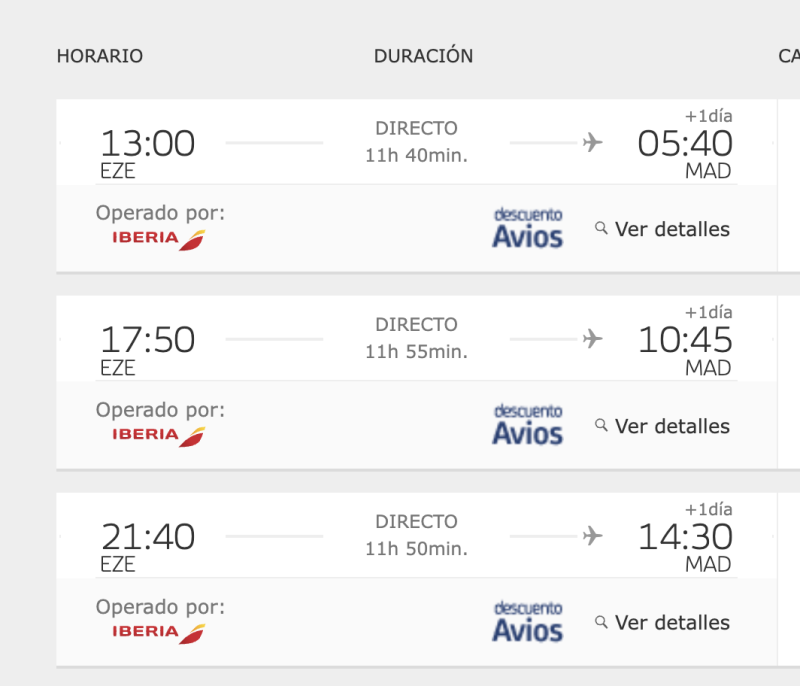Click the airplane icon on the 17:50 flight
This screenshot has width=800, height=686.
593,340
